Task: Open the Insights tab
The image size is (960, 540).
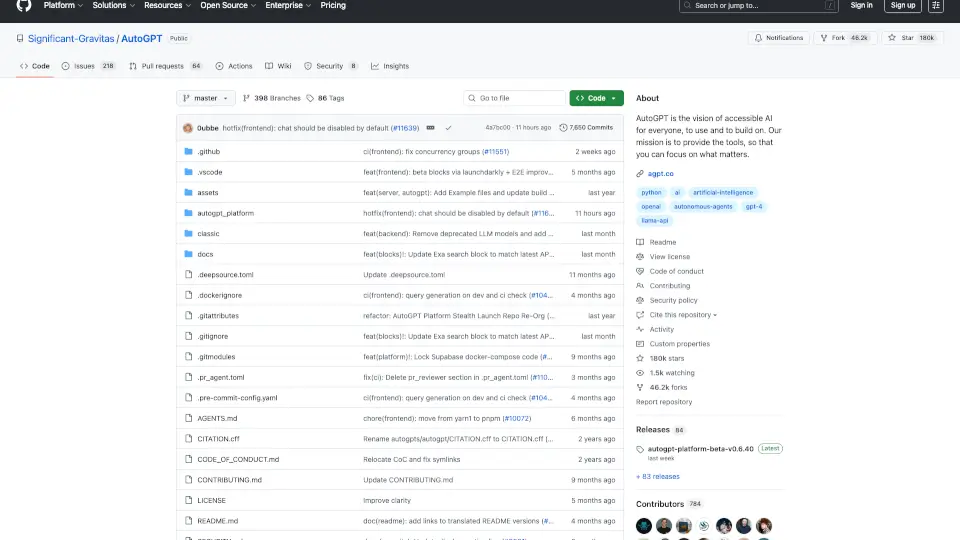Action: tap(390, 66)
